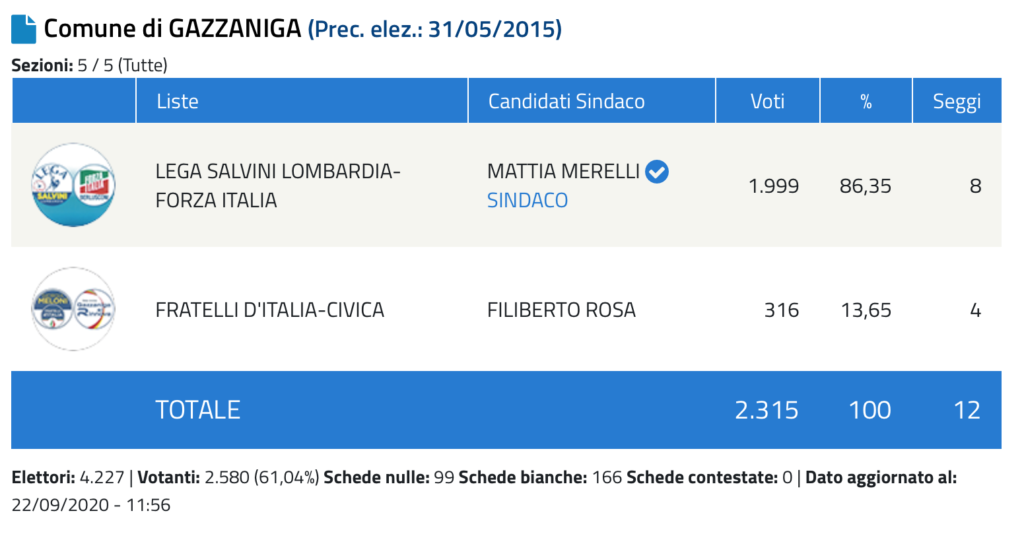Select the LEGA SALVINI LOMBARDIA-FORZA ITALIA list name

pyautogui.click(x=278, y=185)
